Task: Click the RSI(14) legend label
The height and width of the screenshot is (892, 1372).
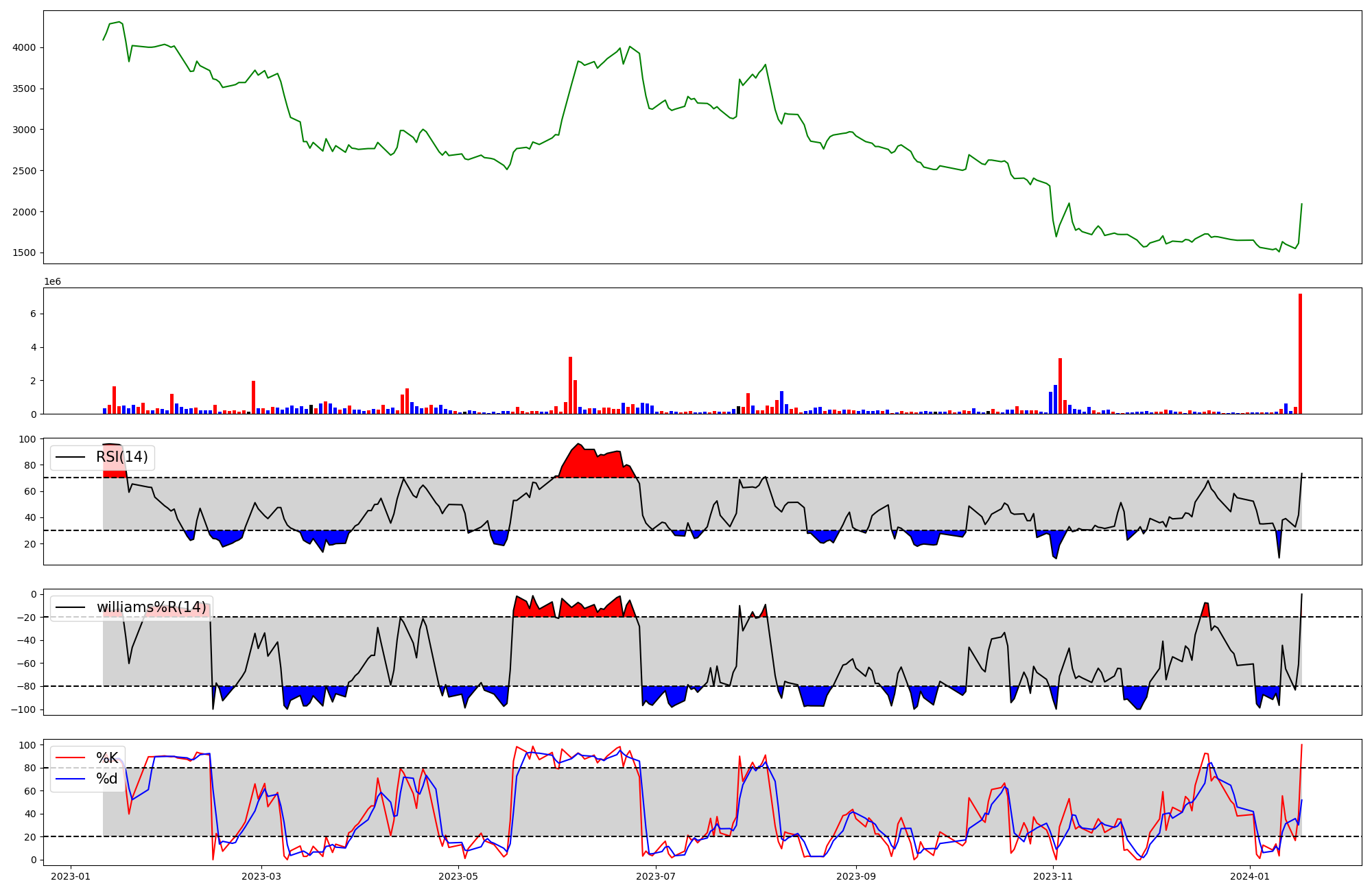Action: (121, 457)
